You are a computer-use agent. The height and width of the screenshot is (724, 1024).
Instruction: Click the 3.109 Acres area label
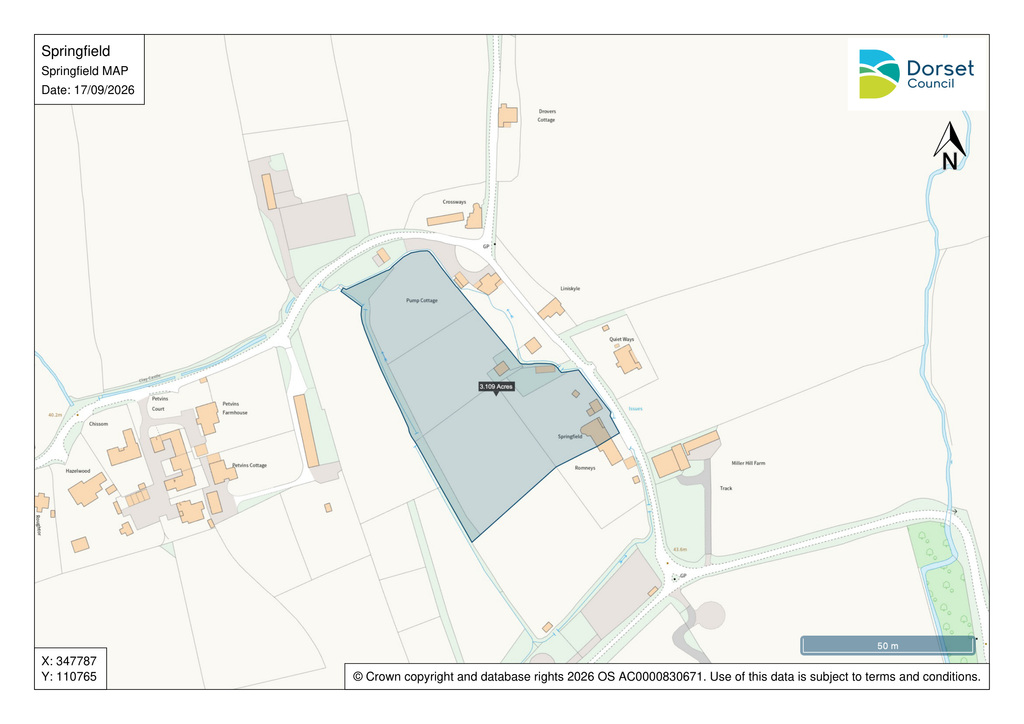point(496,387)
